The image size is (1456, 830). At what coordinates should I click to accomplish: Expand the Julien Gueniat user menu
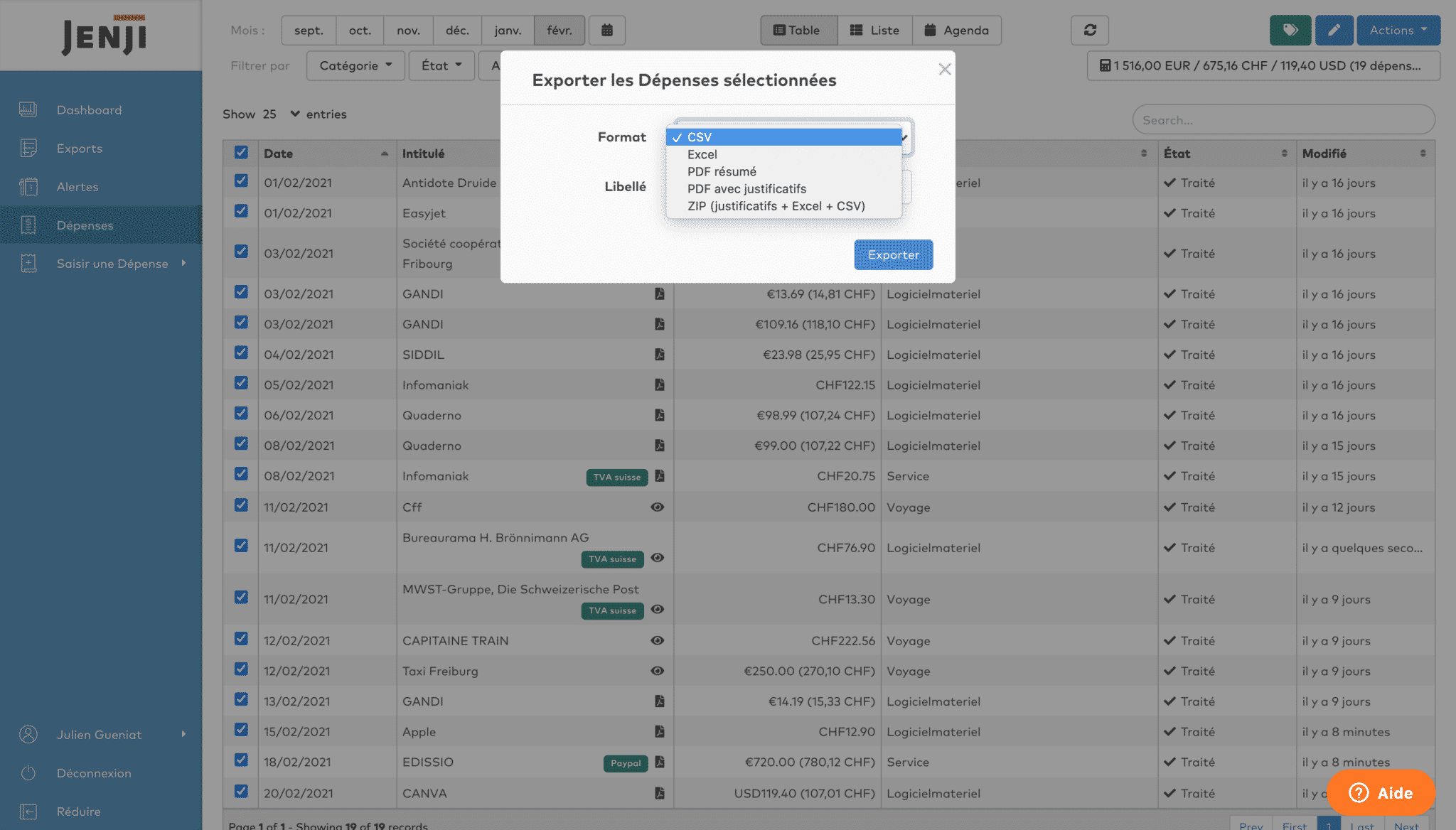(x=101, y=735)
